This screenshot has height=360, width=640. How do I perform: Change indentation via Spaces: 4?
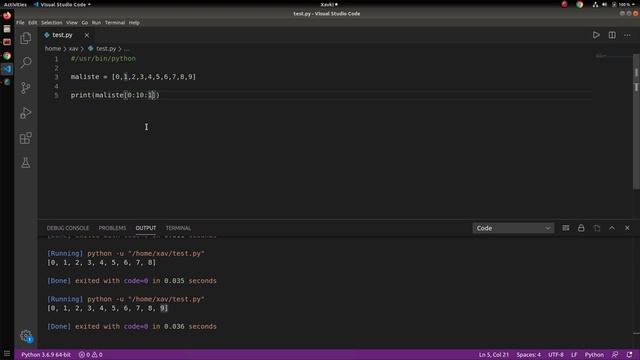pyautogui.click(x=529, y=355)
